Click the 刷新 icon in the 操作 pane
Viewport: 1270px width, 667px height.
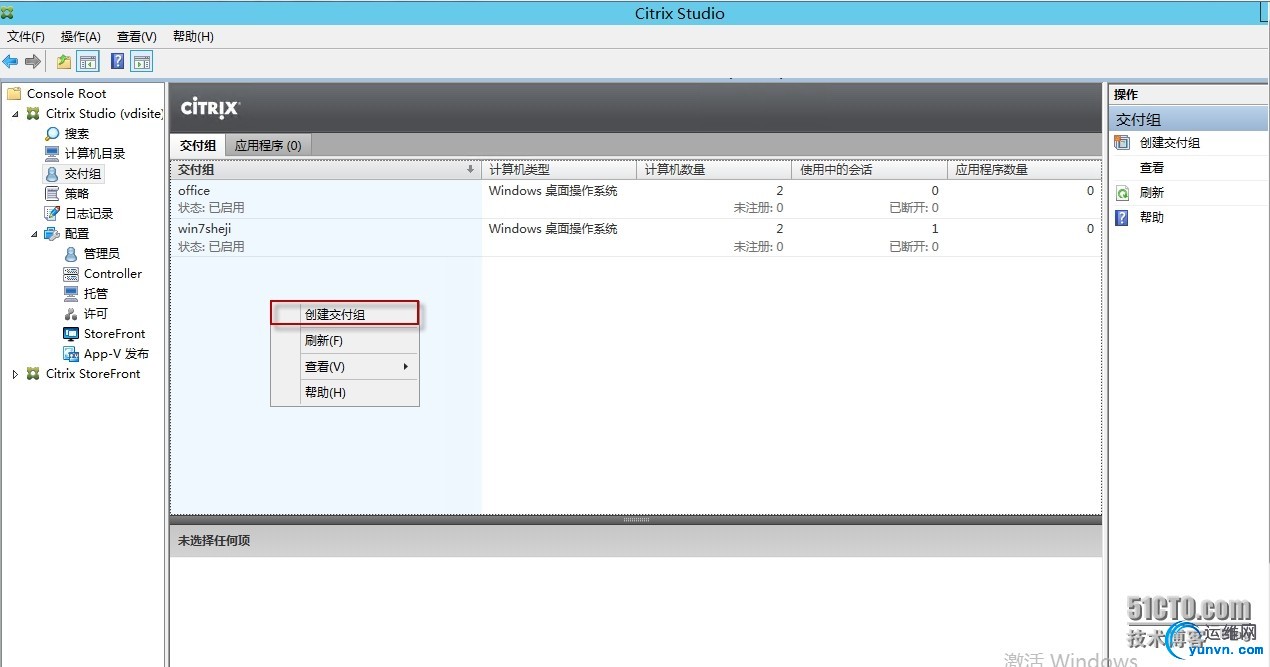tap(1122, 193)
